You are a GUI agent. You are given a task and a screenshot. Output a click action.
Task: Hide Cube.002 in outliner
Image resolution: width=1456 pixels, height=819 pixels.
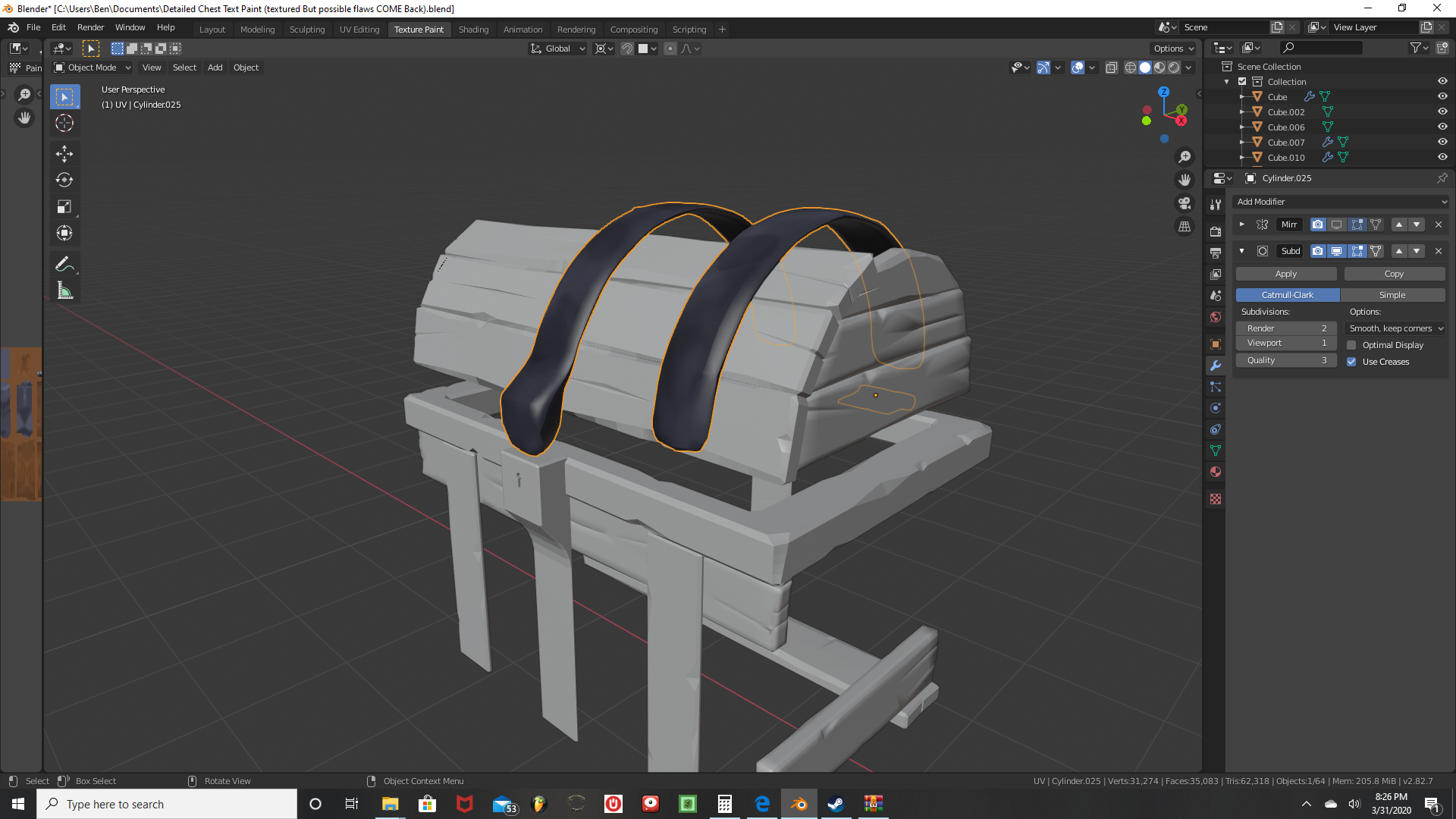1442,111
